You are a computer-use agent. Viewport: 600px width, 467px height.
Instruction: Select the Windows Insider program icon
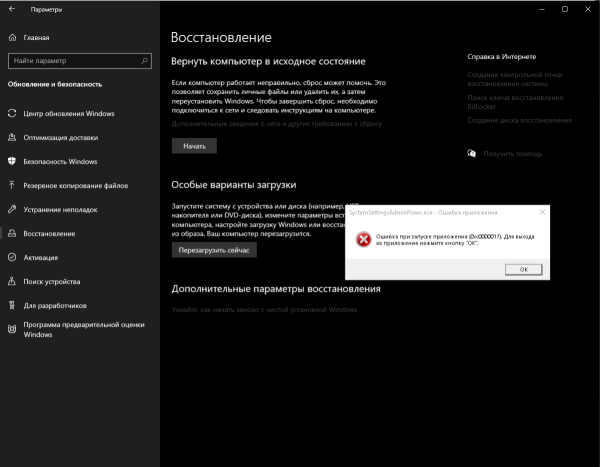pos(12,329)
